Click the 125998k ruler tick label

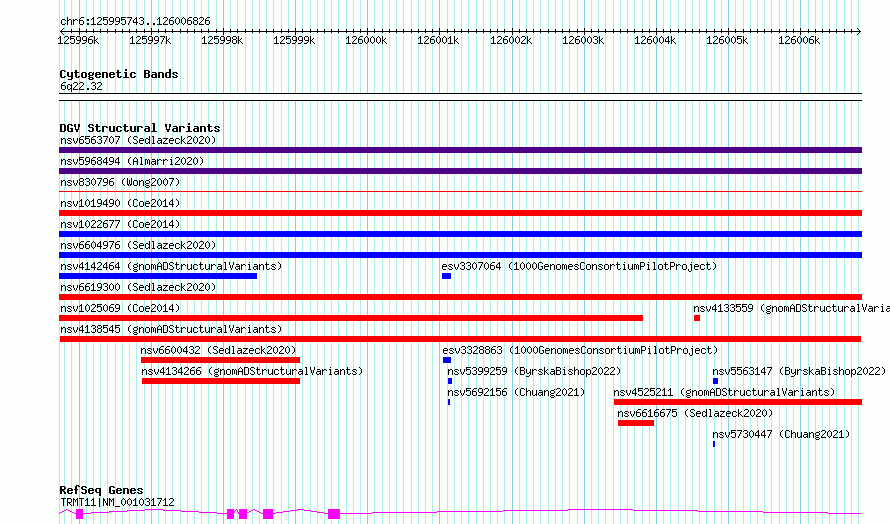coord(222,40)
